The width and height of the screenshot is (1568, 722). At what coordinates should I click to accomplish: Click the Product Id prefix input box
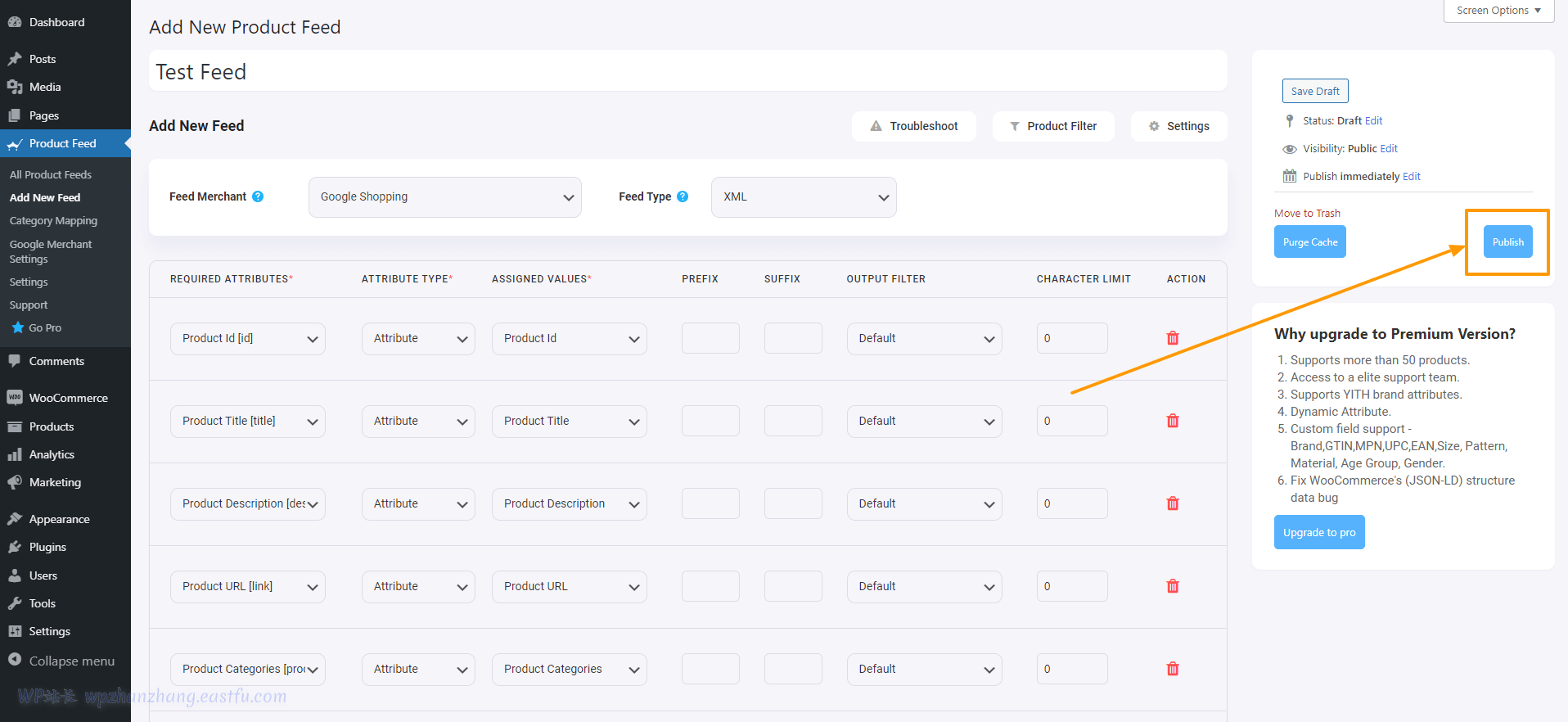710,338
